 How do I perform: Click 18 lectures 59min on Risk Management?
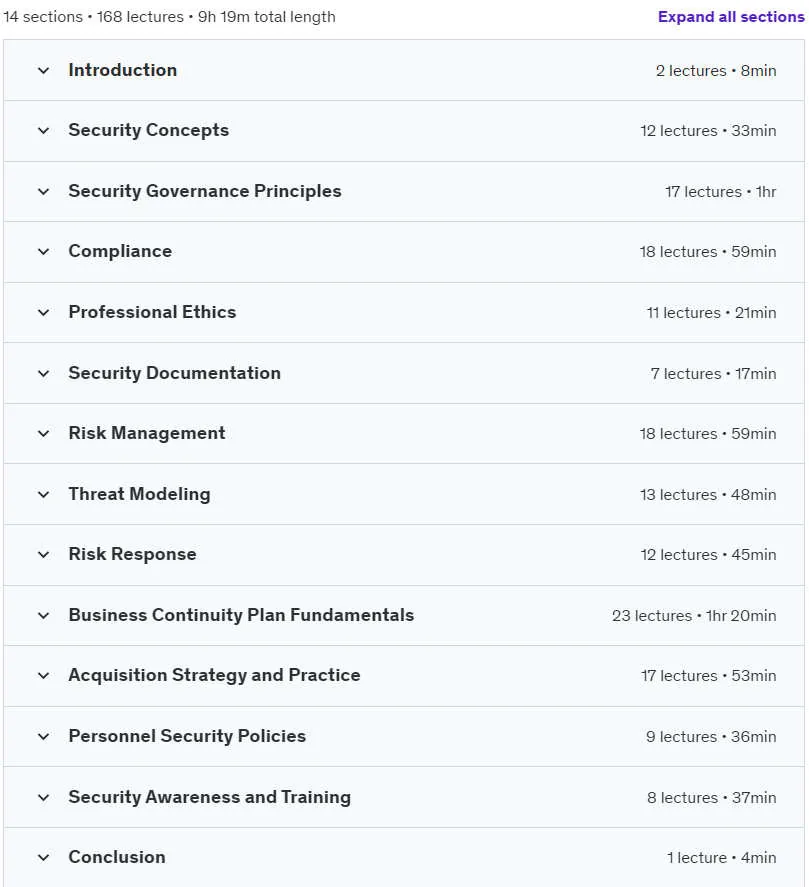click(708, 434)
